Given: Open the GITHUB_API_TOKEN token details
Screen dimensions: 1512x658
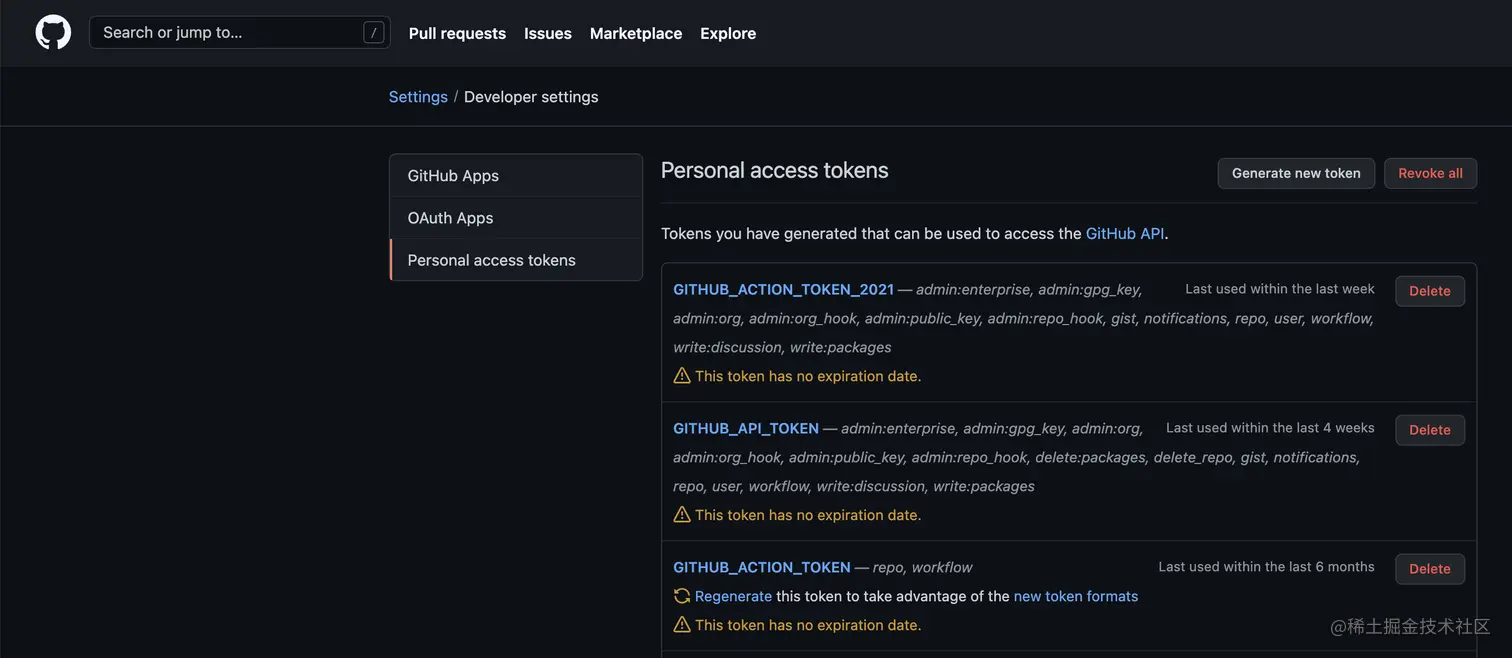Looking at the screenshot, I should click(746, 428).
